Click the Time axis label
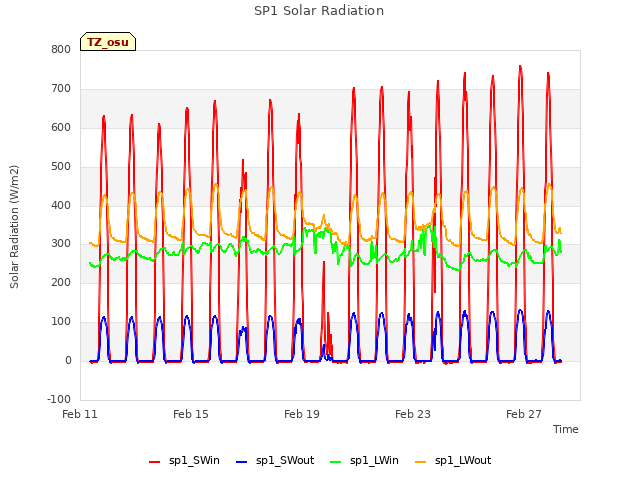The width and height of the screenshot is (640, 480). [x=565, y=429]
